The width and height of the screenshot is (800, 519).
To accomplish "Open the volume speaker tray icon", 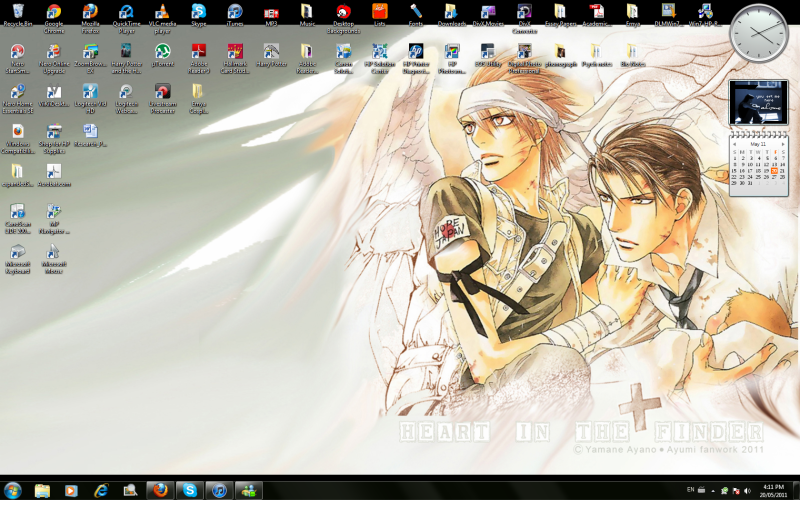I will click(747, 491).
